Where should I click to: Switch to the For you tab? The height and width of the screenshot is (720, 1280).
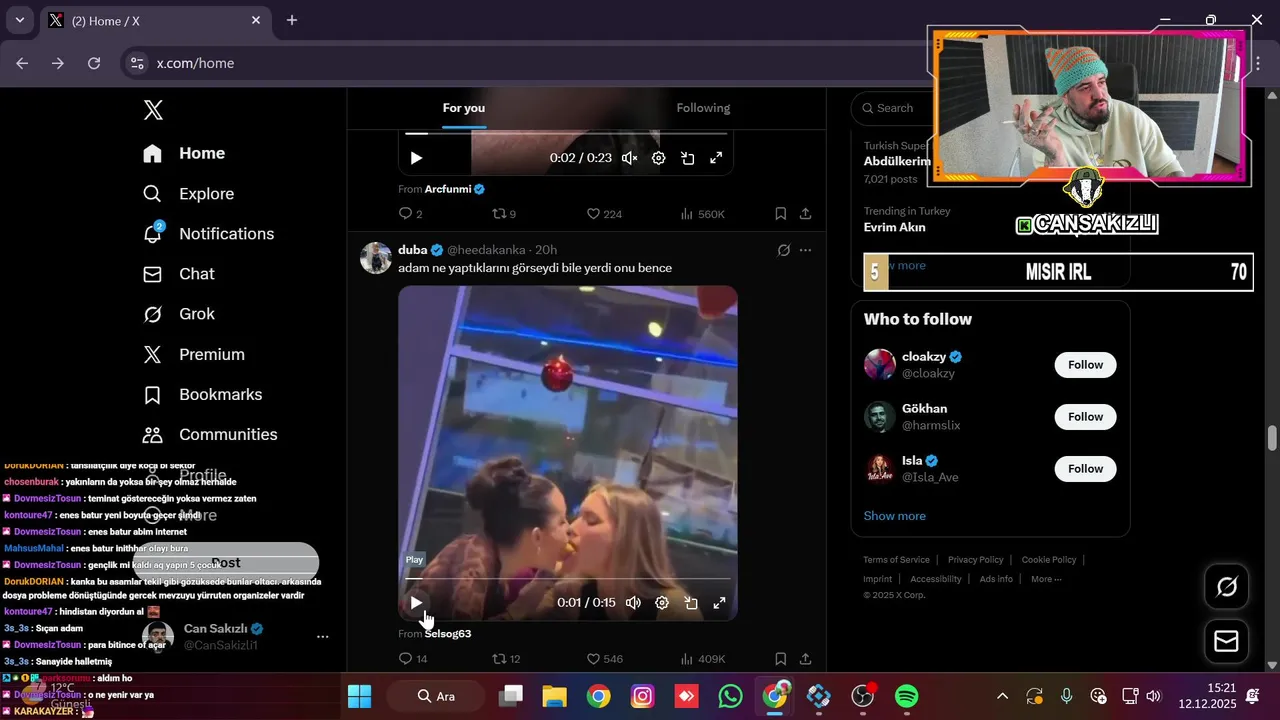pyautogui.click(x=464, y=108)
